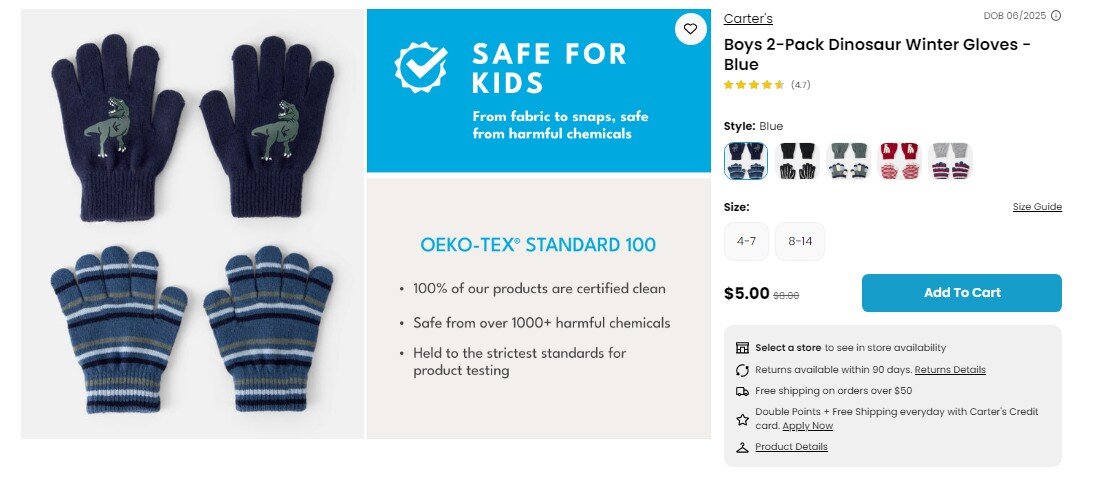Pick the green gloves style swatch
1093x484 pixels.
848,160
